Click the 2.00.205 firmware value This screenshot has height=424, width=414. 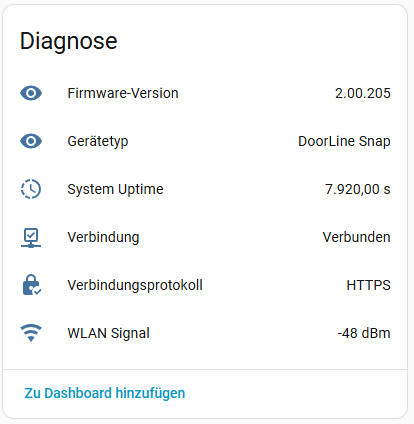click(363, 93)
